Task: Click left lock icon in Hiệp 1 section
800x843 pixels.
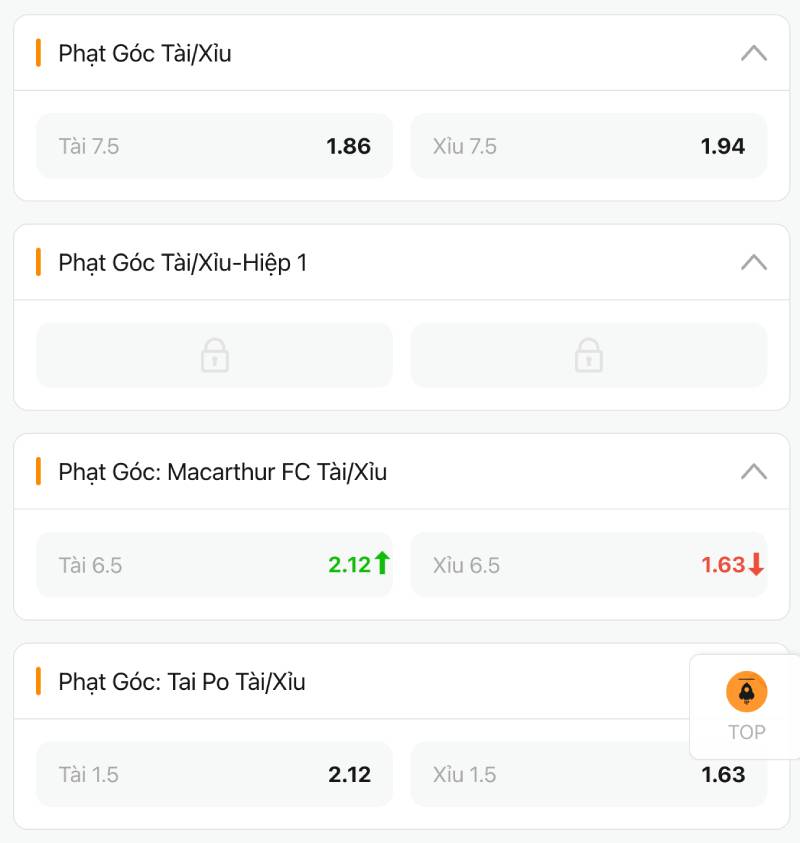Action: pos(214,355)
